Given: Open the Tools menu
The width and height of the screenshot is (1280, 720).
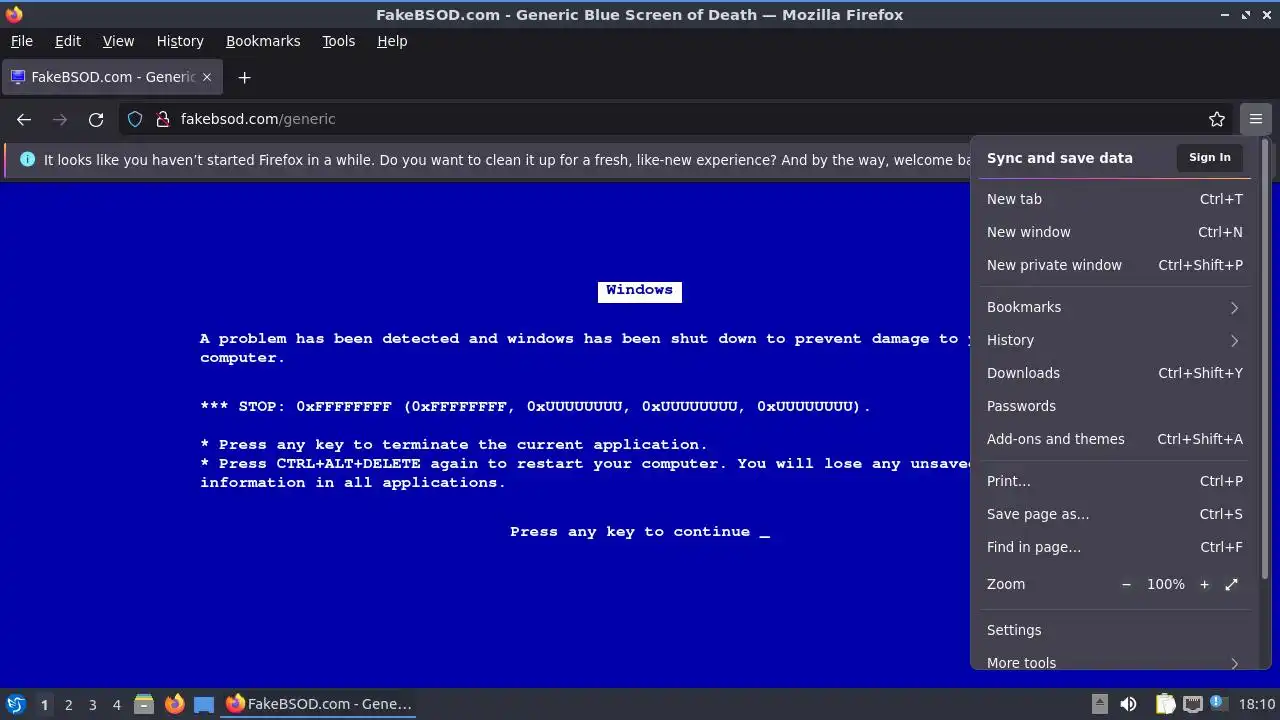Looking at the screenshot, I should click(x=338, y=41).
